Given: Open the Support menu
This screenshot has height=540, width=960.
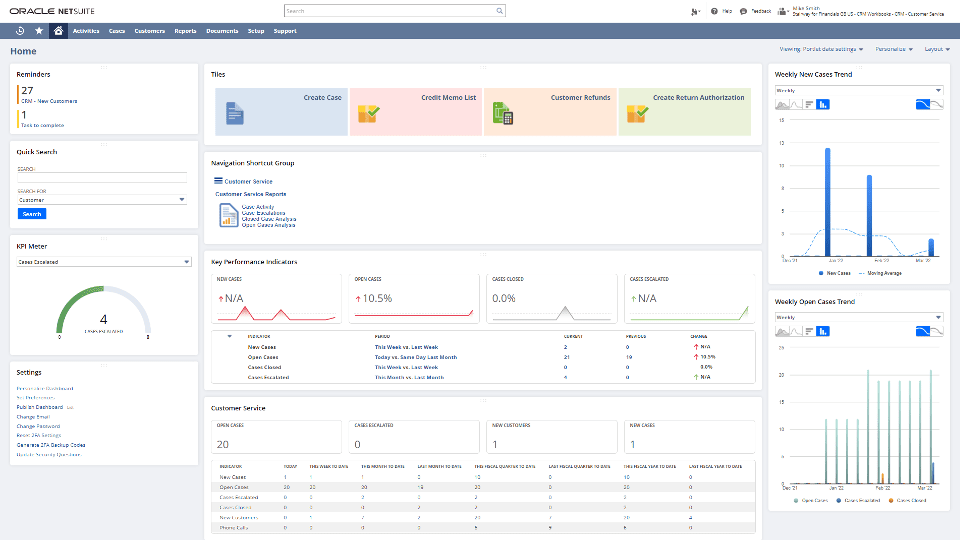Looking at the screenshot, I should (x=285, y=31).
